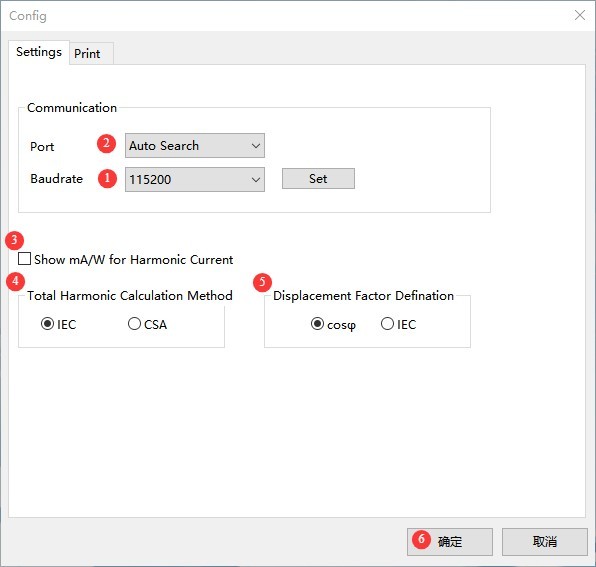Click the red number 4 marker near Total Harmonic
The height and width of the screenshot is (567, 596).
(15, 282)
